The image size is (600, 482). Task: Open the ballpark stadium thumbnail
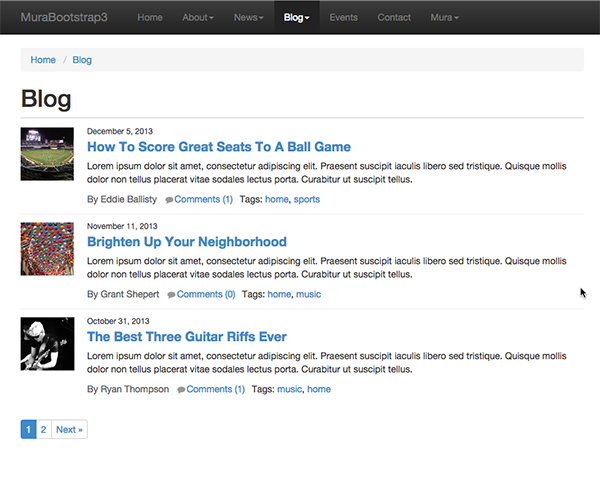[x=47, y=154]
